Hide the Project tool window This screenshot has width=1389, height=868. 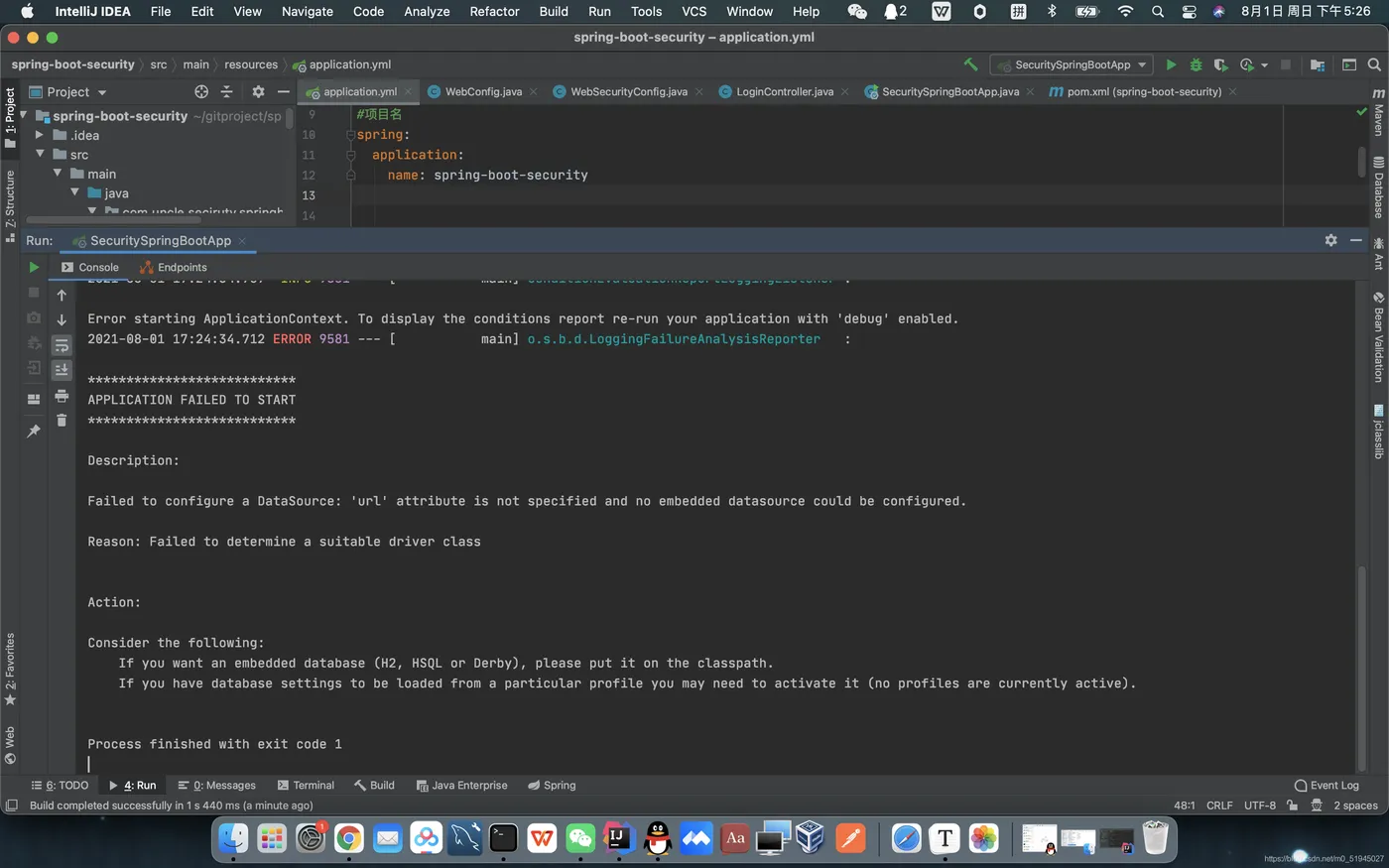(284, 91)
